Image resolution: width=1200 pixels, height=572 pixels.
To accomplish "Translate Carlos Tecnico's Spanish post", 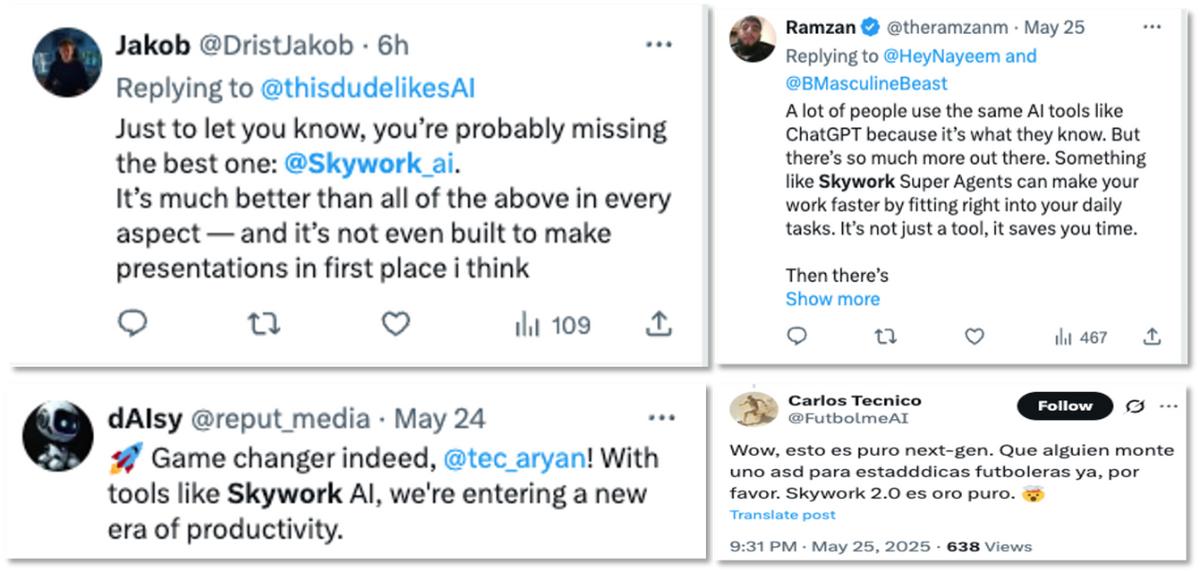I will tap(782, 515).
